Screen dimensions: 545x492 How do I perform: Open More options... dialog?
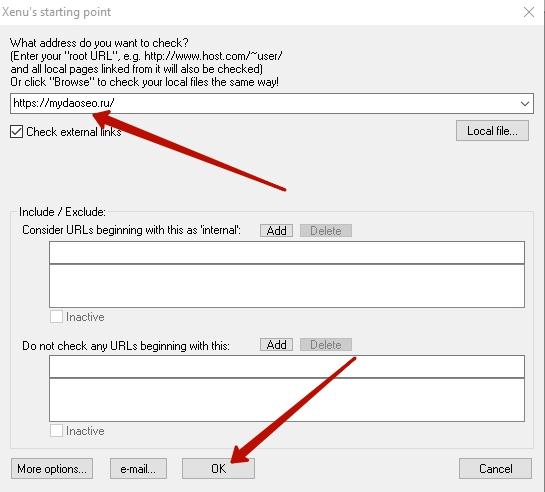[52, 469]
